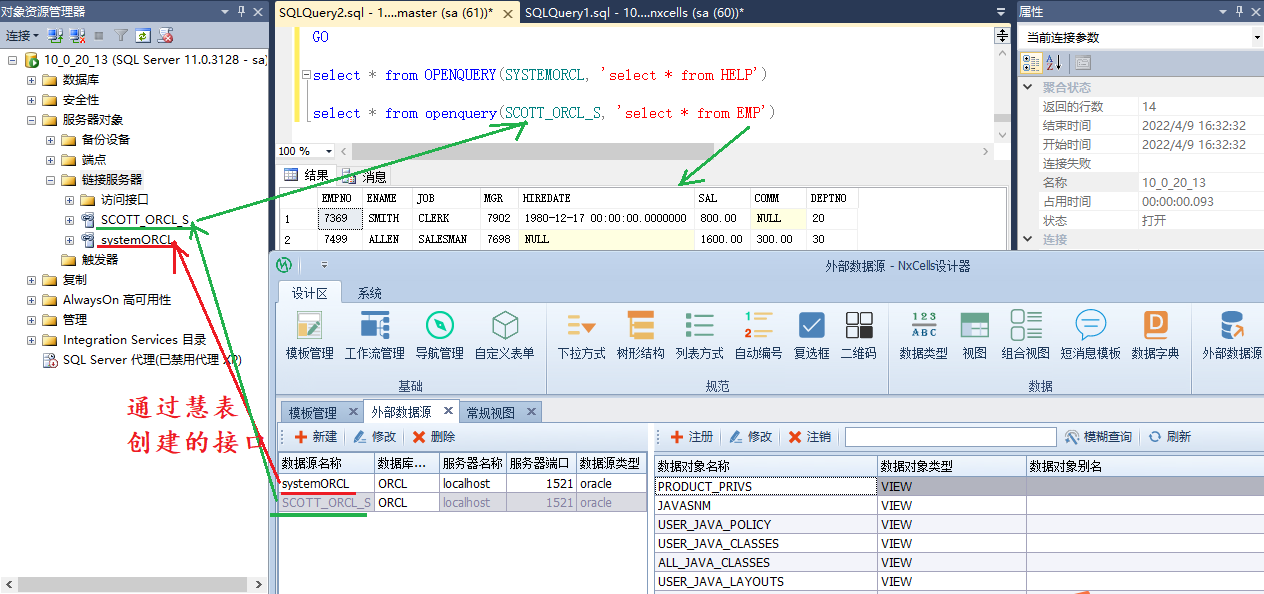Click the categorized view icon in 属性 panel
The image size is (1264, 594).
pyautogui.click(x=1031, y=63)
